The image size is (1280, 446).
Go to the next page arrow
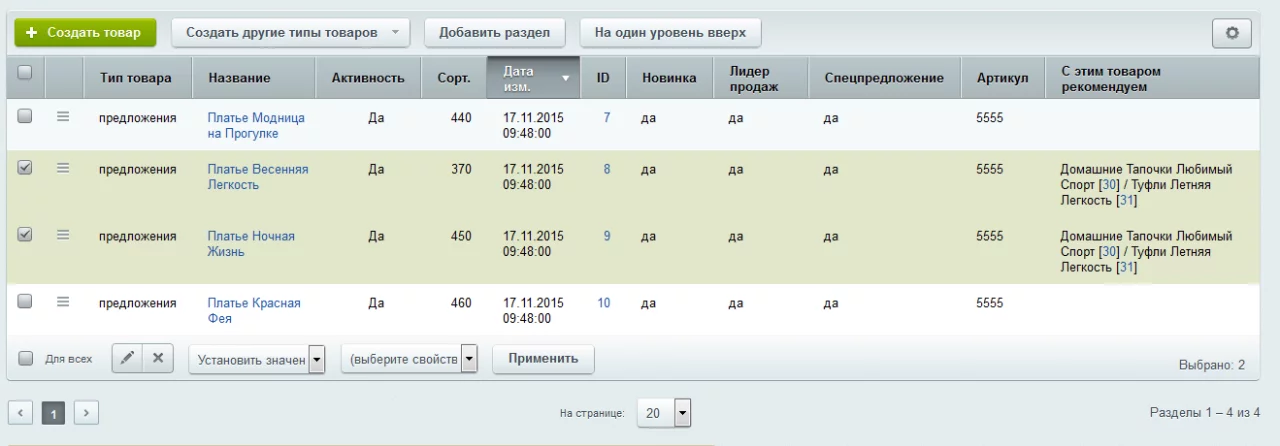86,412
